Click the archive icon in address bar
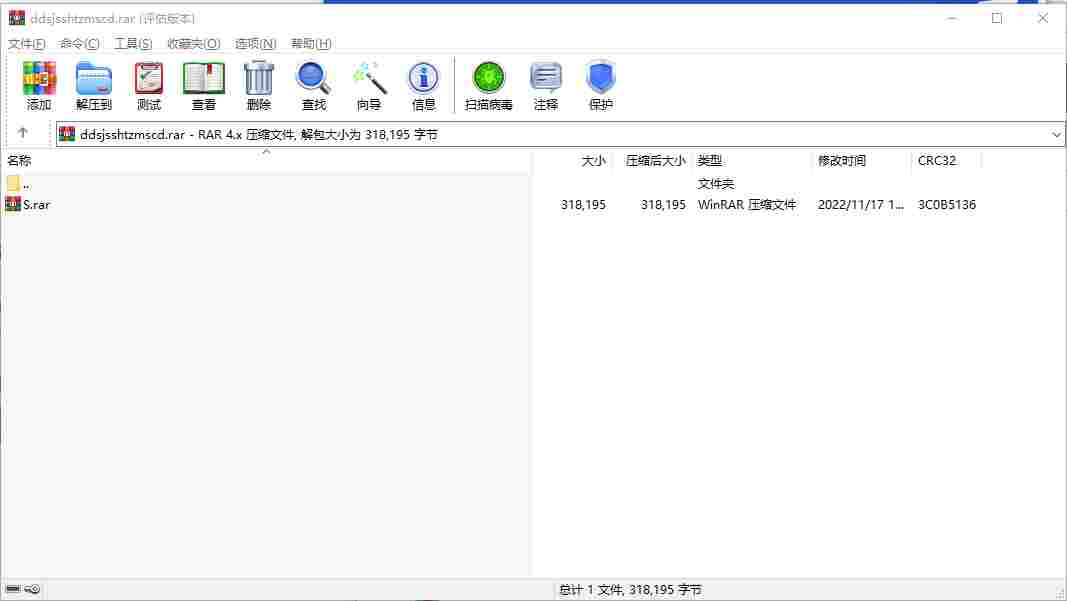1067x601 pixels. tap(67, 134)
